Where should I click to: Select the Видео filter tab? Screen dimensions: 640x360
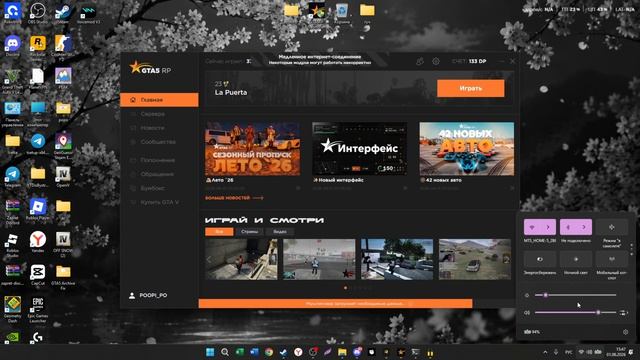[280, 231]
